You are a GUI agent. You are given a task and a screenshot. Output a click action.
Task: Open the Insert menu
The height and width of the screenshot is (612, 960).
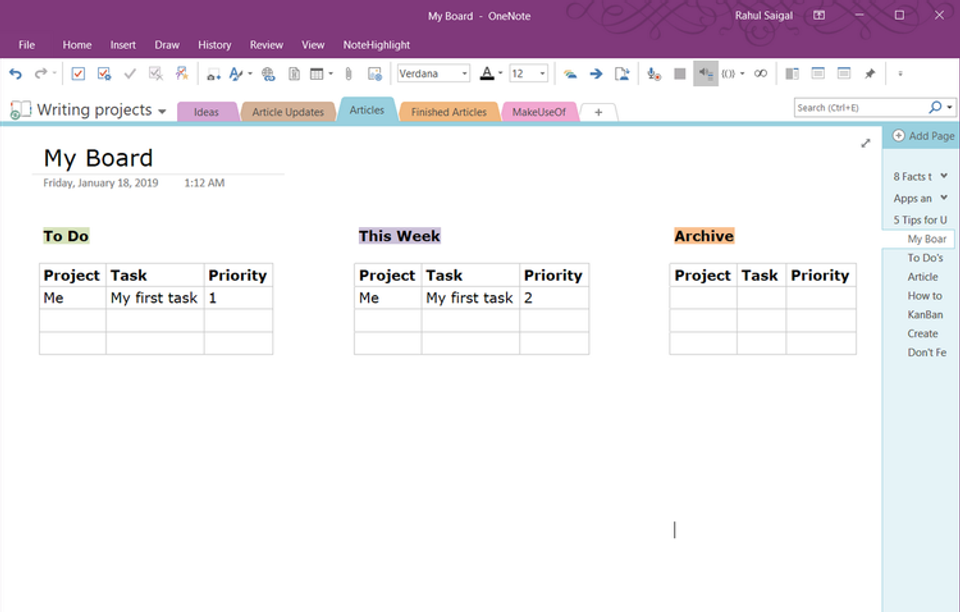click(x=123, y=45)
